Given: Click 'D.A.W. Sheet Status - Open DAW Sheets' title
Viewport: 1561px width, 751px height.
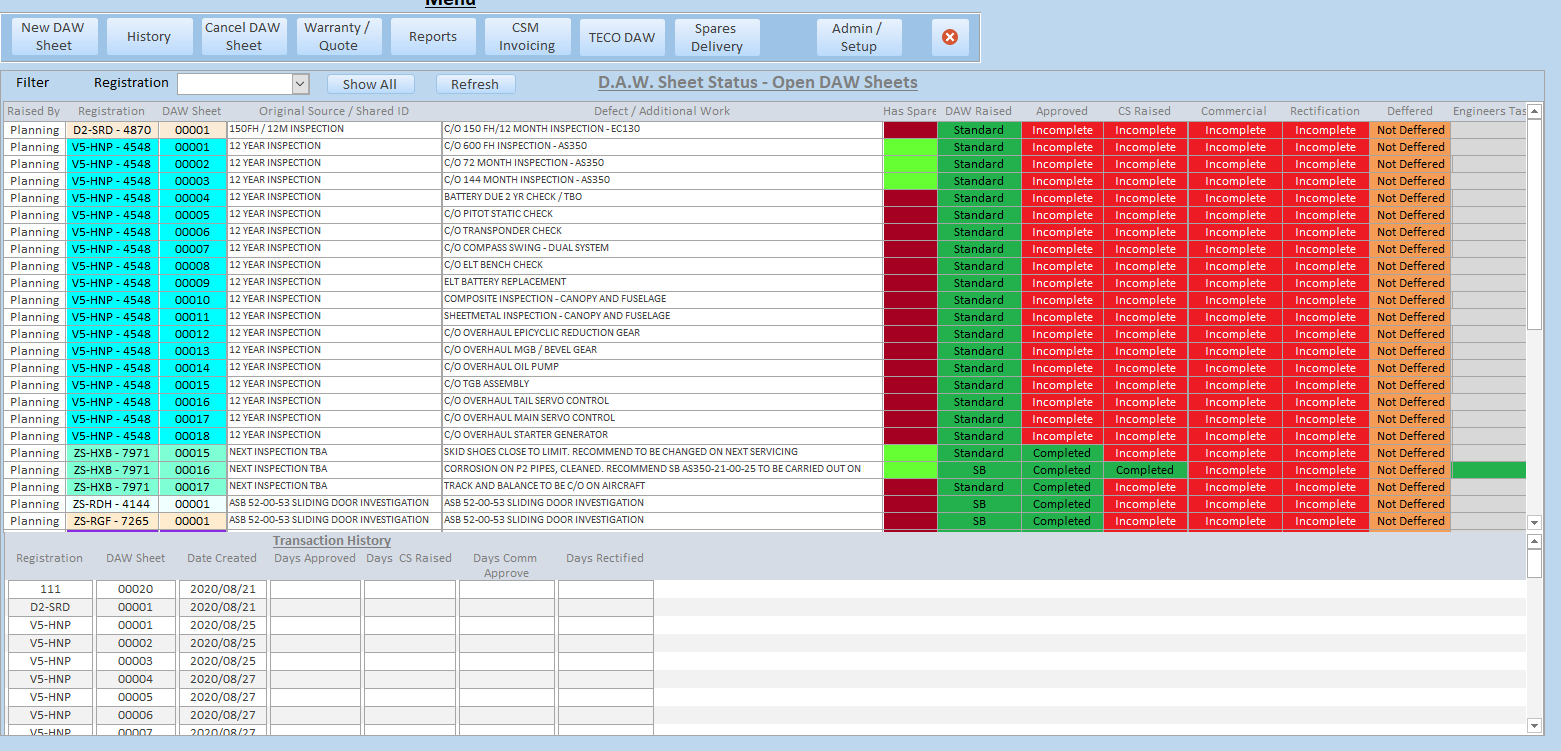Looking at the screenshot, I should tap(758, 82).
